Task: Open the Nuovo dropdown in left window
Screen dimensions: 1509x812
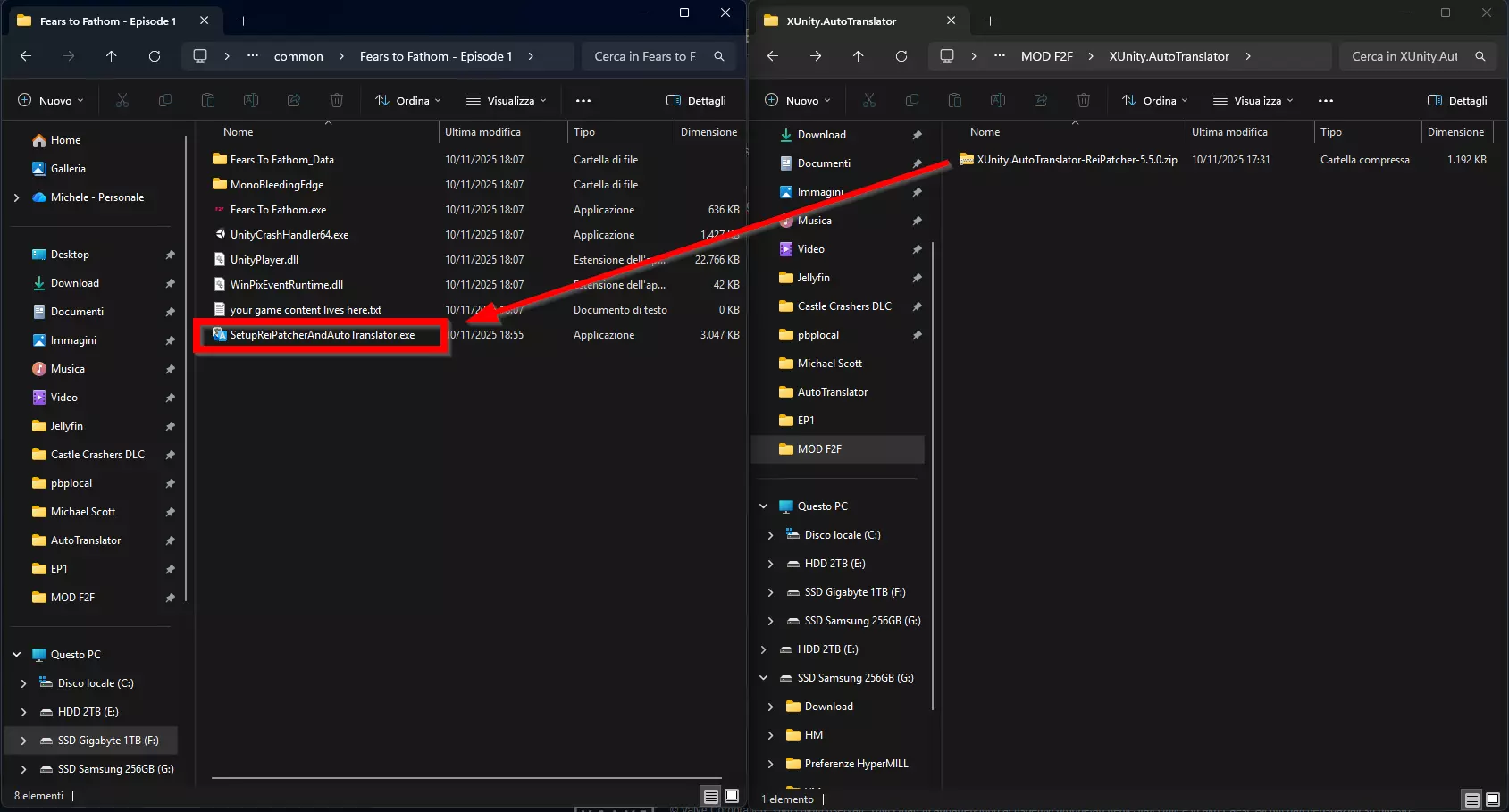Action: pyautogui.click(x=52, y=101)
